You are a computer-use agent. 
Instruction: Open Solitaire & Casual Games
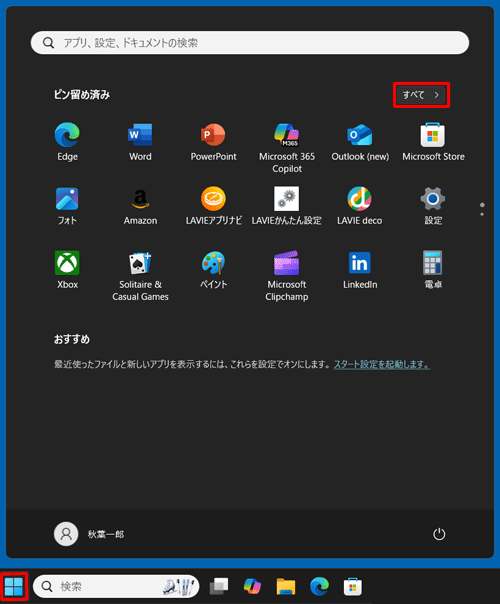coord(140,276)
